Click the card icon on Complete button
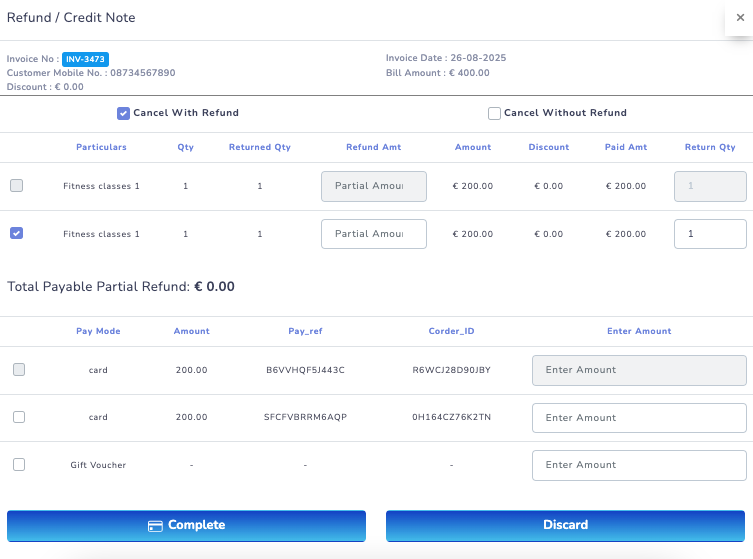Viewport: 753px width, 559px height. pos(155,525)
